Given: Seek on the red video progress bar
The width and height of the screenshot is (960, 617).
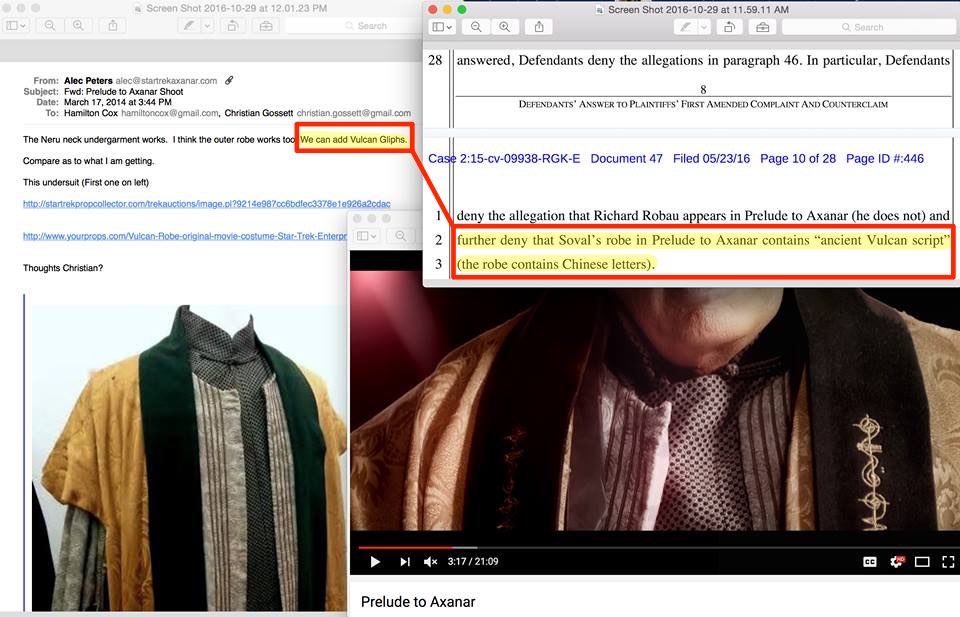Looking at the screenshot, I should pos(405,547).
